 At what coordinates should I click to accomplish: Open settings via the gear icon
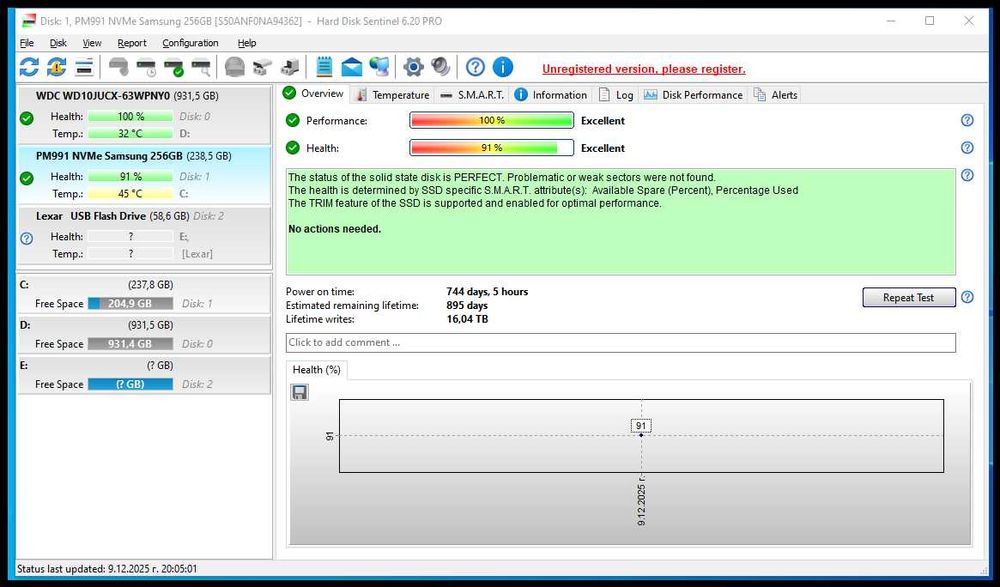[413, 67]
